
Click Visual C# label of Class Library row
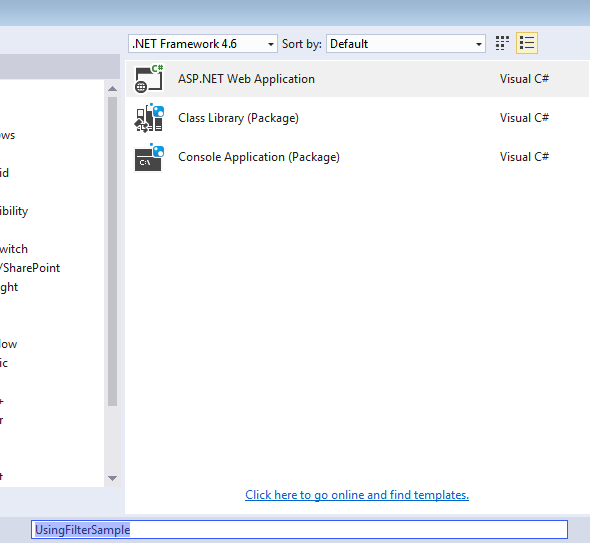click(524, 118)
